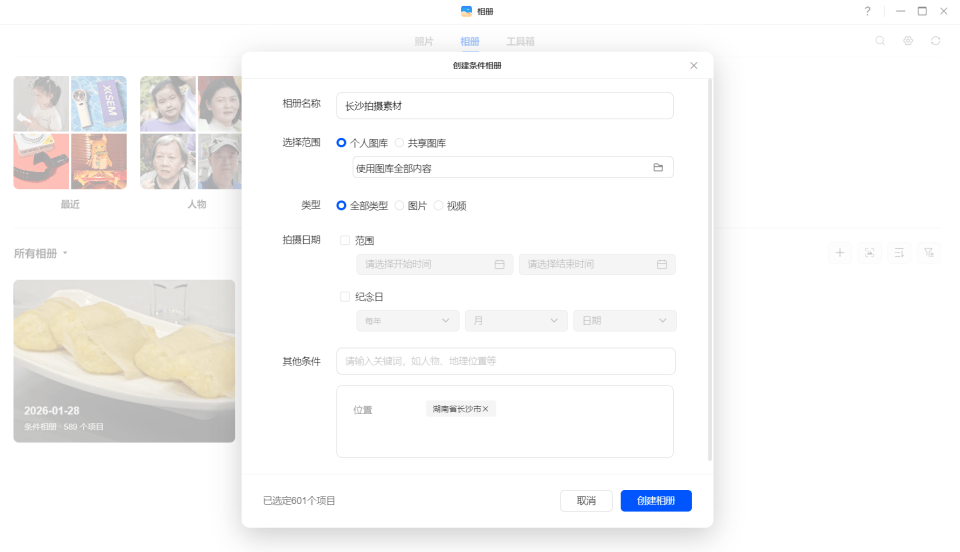Click the 请选择开始时间 field
The width and height of the screenshot is (960, 552).
435,264
